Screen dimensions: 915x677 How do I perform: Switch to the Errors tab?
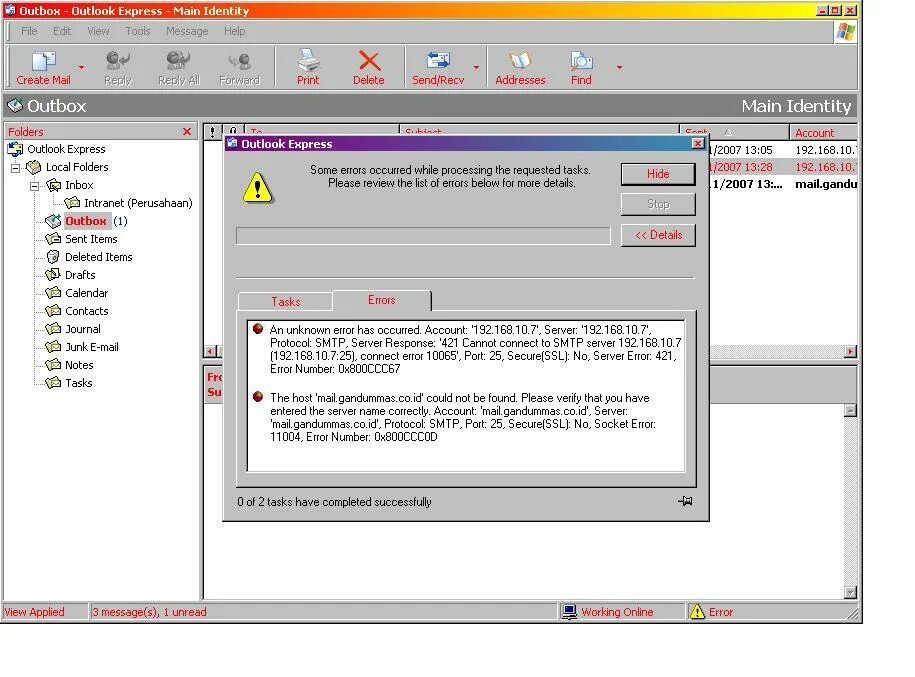382,300
